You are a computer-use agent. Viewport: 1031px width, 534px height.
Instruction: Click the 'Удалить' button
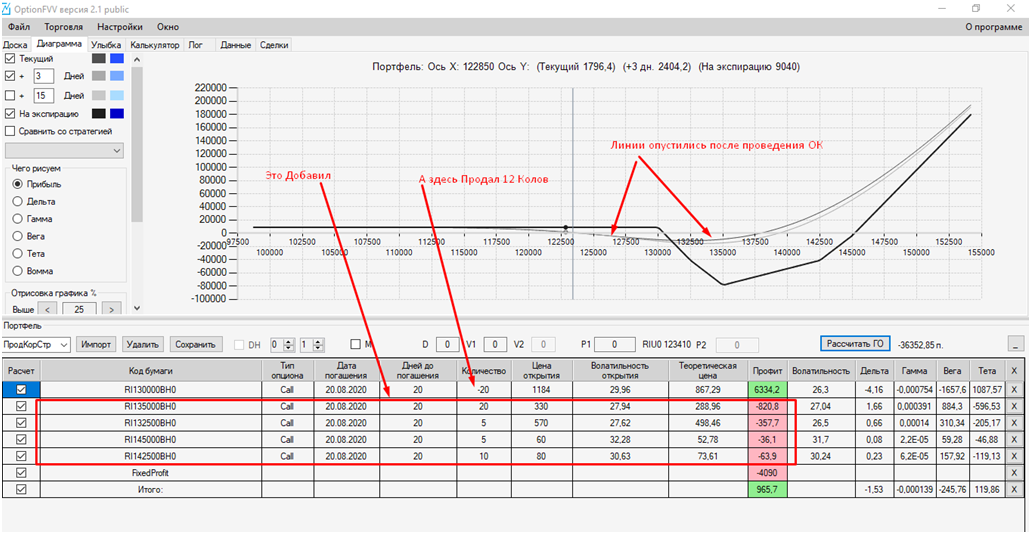[142, 343]
